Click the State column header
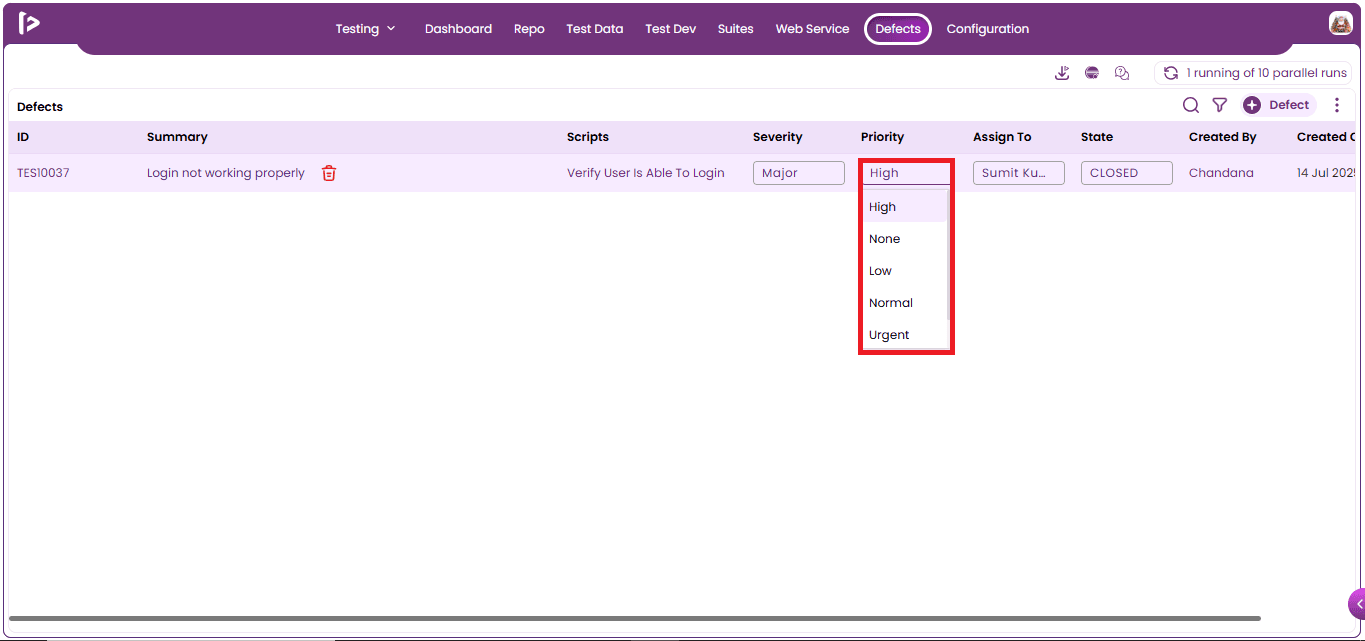Screen dimensions: 1365x641 click(x=1097, y=137)
